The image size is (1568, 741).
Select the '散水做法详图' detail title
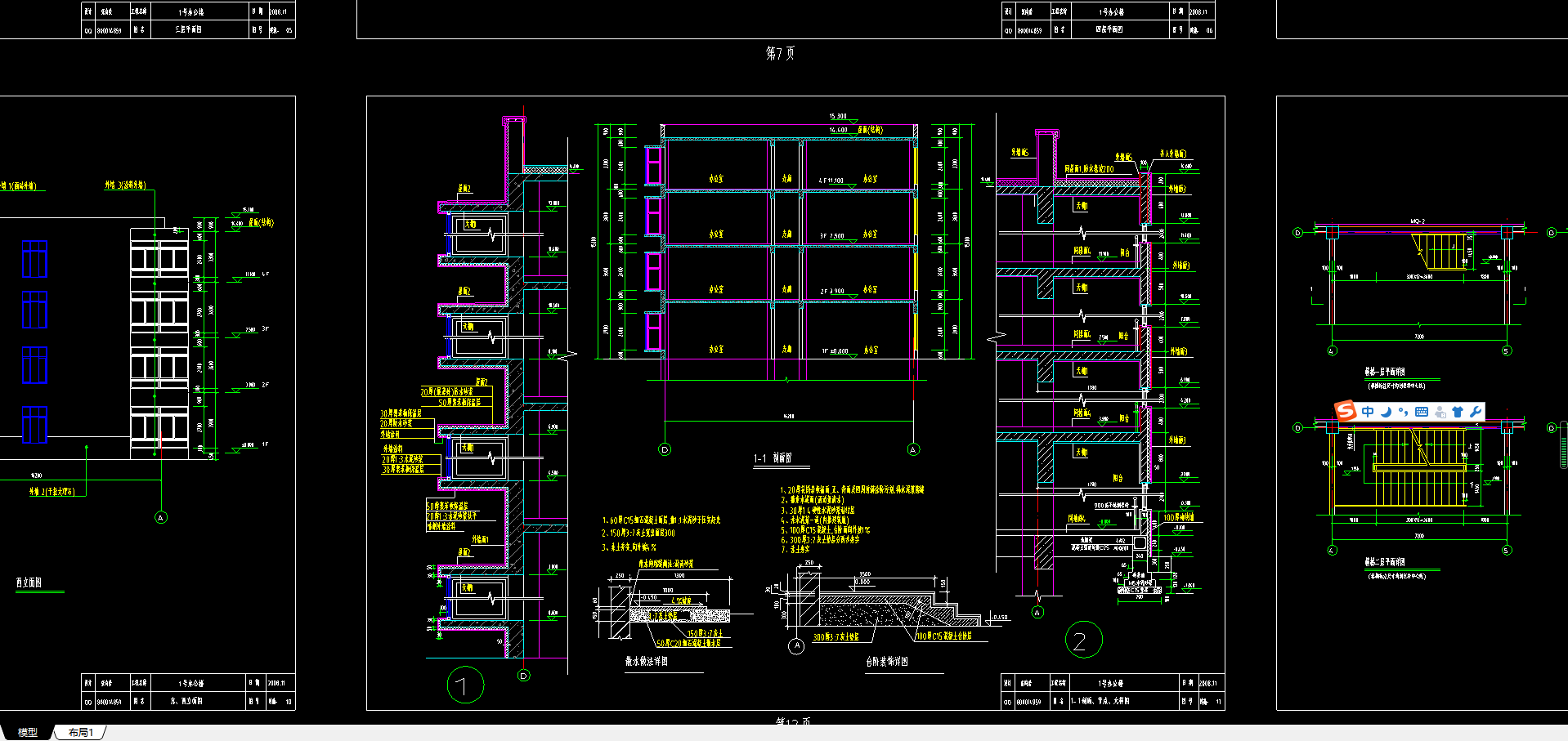(x=647, y=662)
